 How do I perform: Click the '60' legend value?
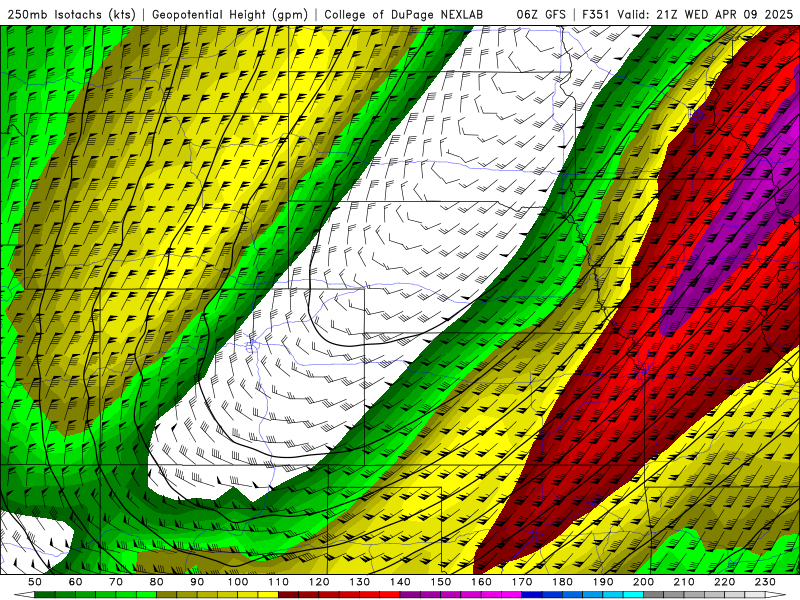click(x=76, y=582)
